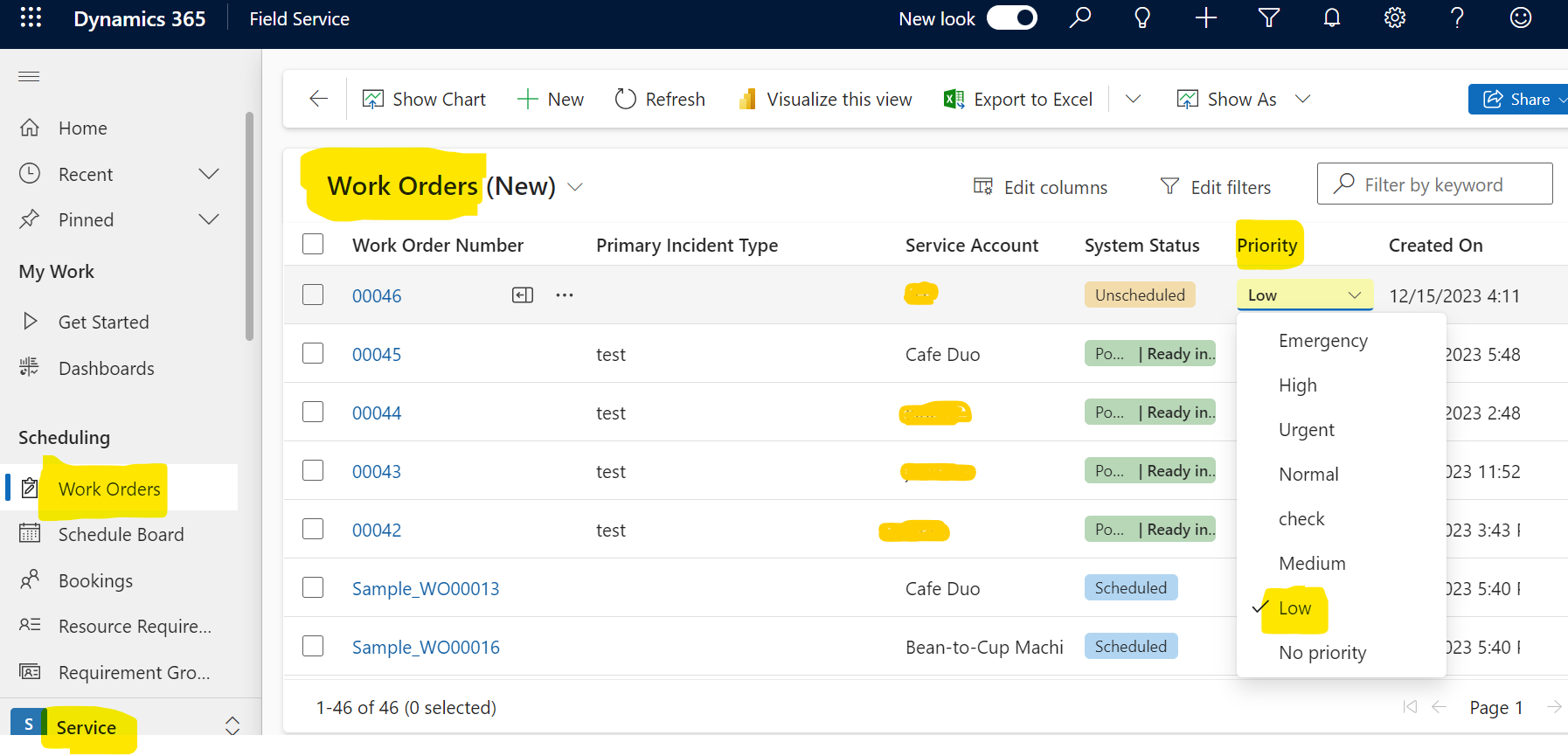Refresh the work orders list
1568x756 pixels.
(660, 100)
